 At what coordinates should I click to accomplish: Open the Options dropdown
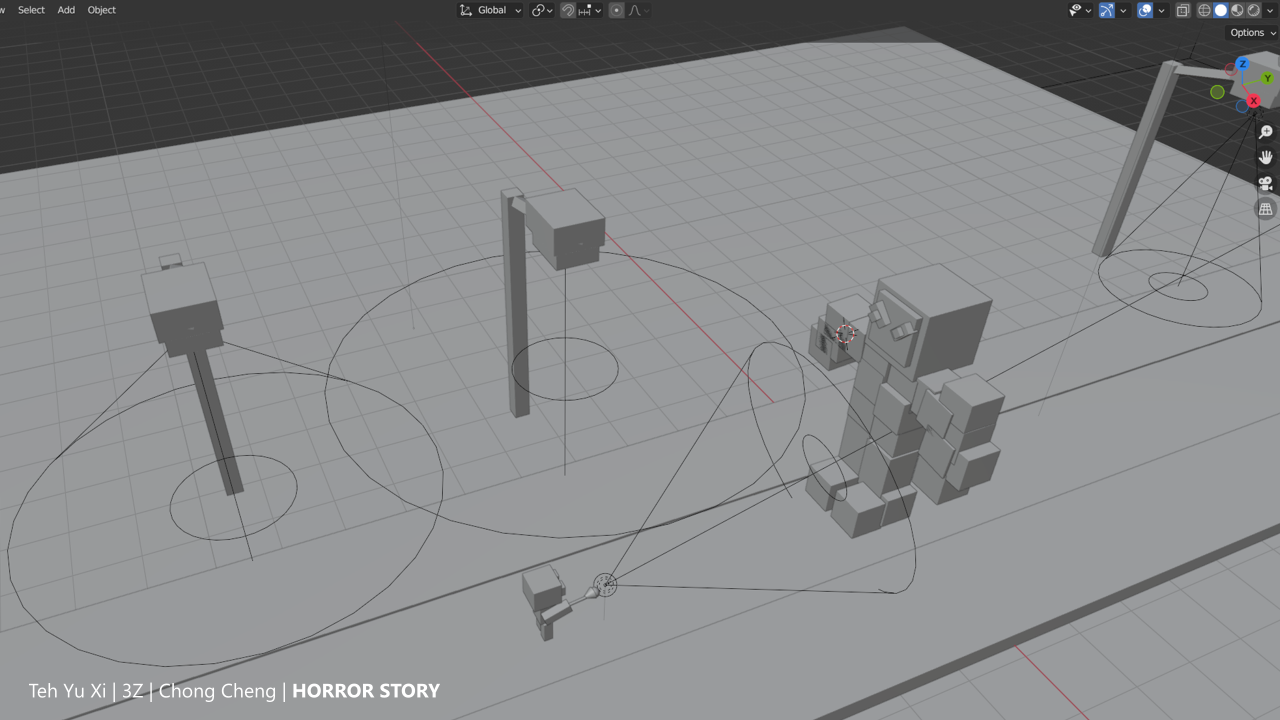pos(1253,33)
